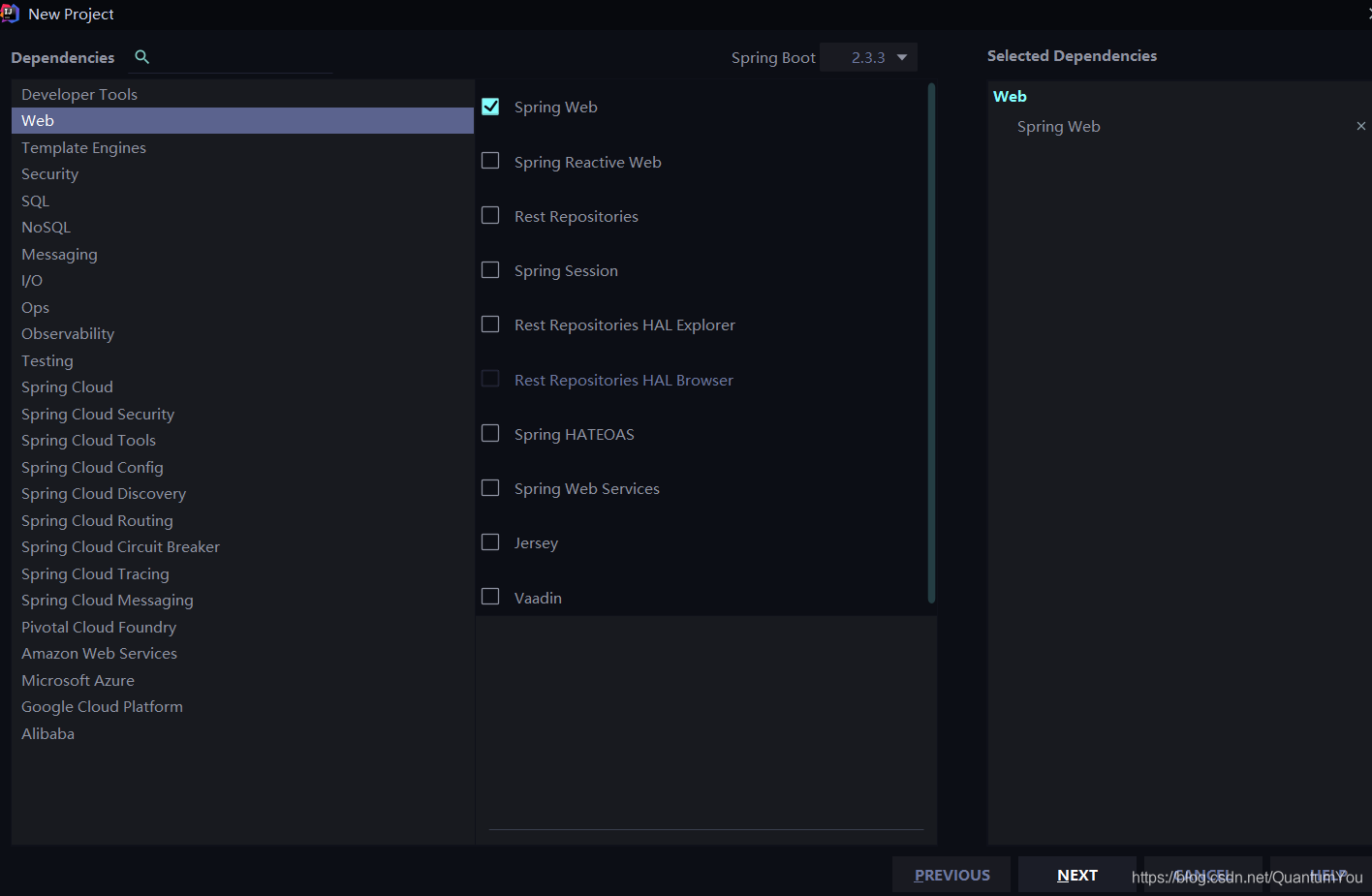
Task: Click the dependency list vertical scrollbar
Action: (931, 343)
